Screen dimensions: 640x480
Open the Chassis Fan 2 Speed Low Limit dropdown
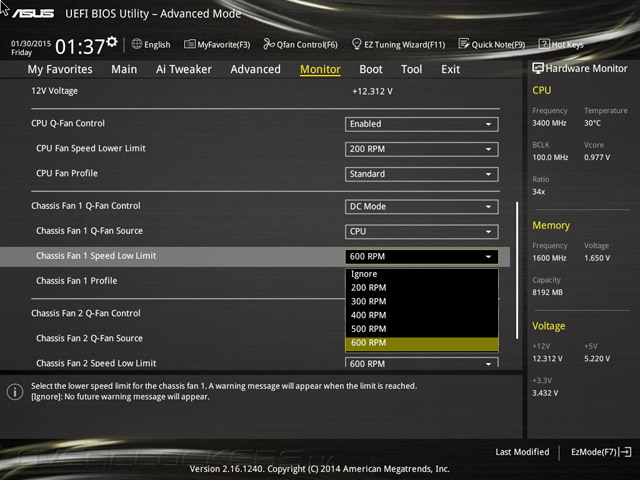(422, 363)
